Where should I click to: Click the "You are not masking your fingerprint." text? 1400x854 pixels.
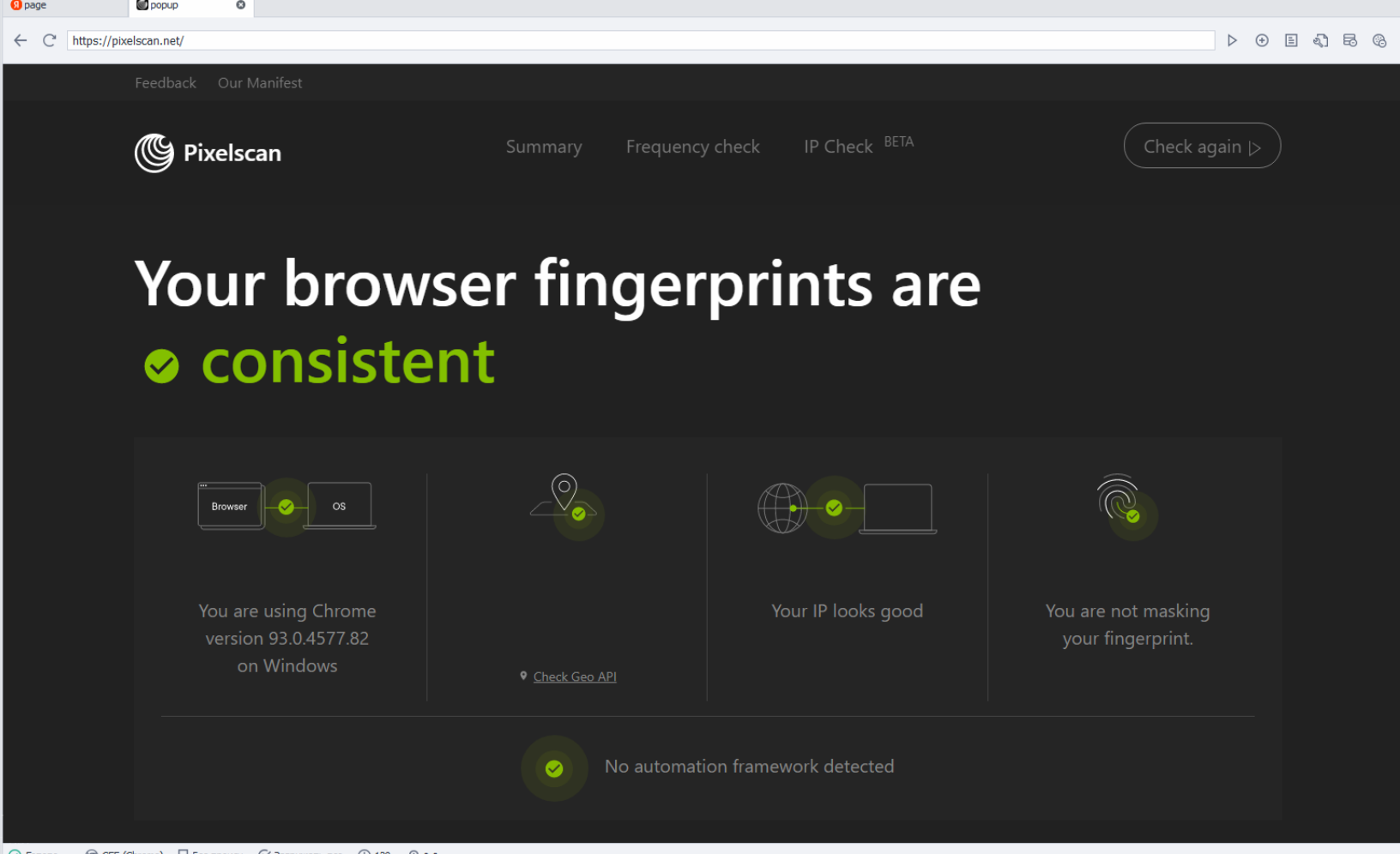[x=1127, y=624]
